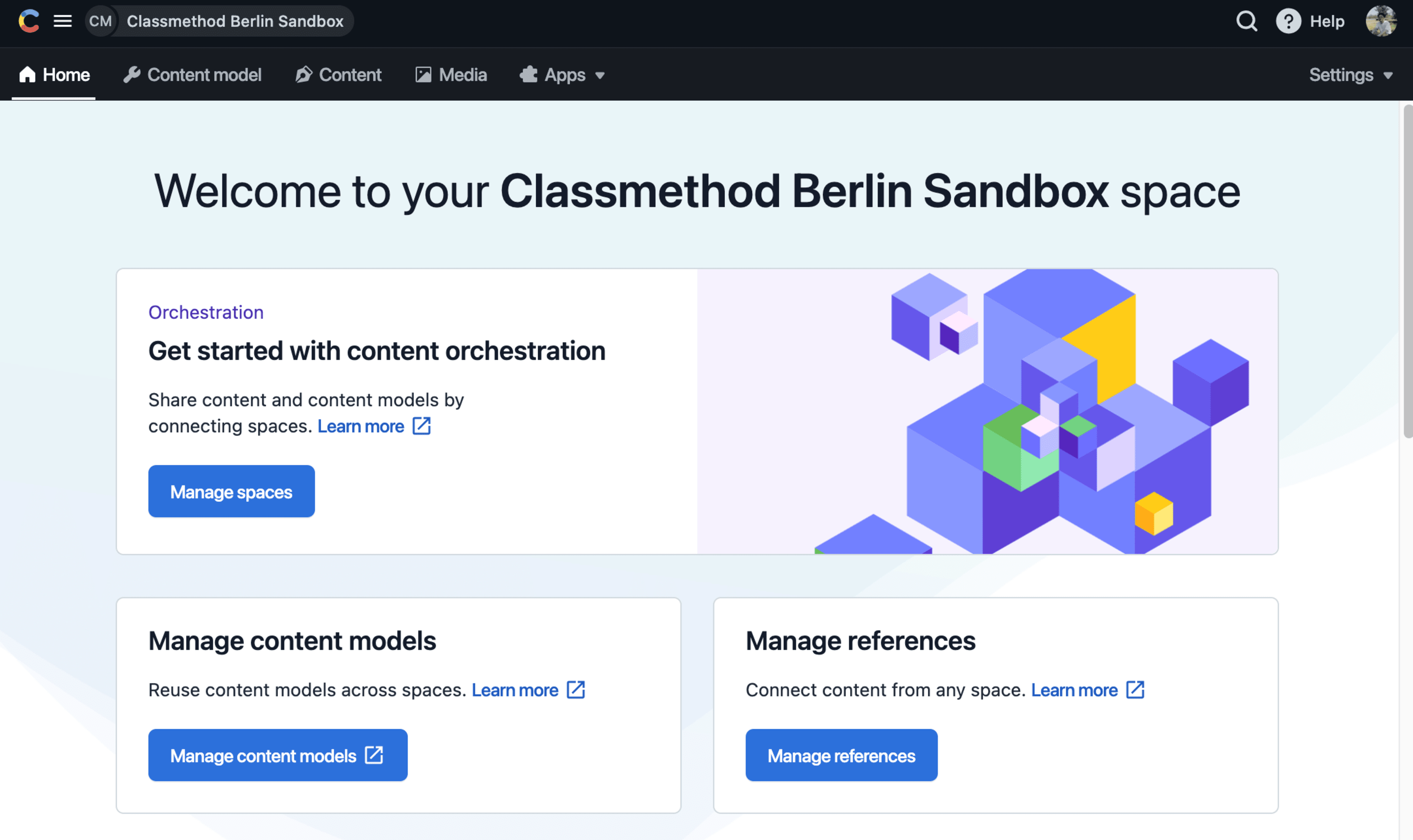Expand the Apps dropdown arrow
Viewport: 1413px width, 840px height.
600,75
